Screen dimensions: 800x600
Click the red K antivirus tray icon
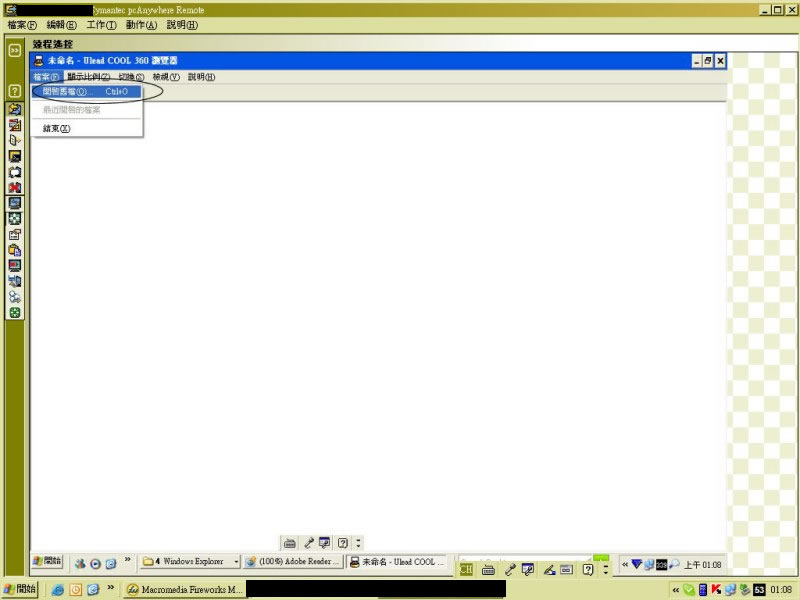(716, 590)
